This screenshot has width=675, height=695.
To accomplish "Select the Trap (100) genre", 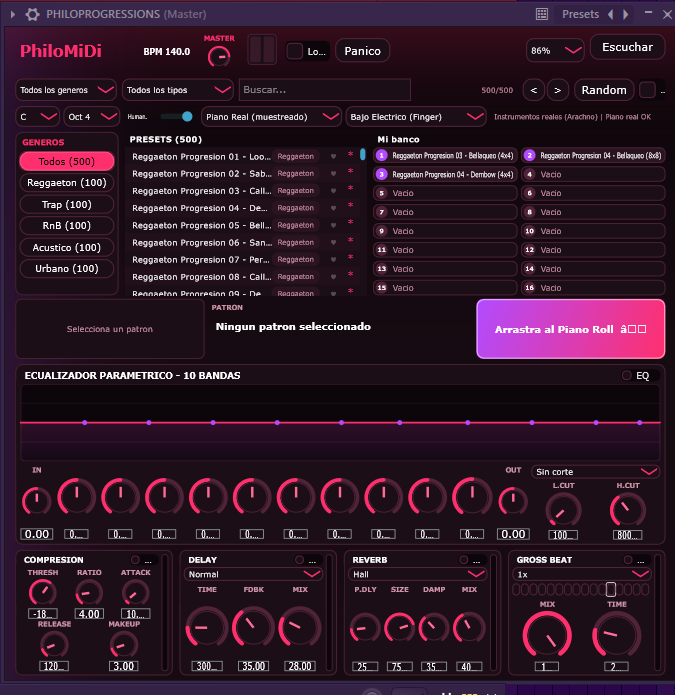I will [x=66, y=204].
